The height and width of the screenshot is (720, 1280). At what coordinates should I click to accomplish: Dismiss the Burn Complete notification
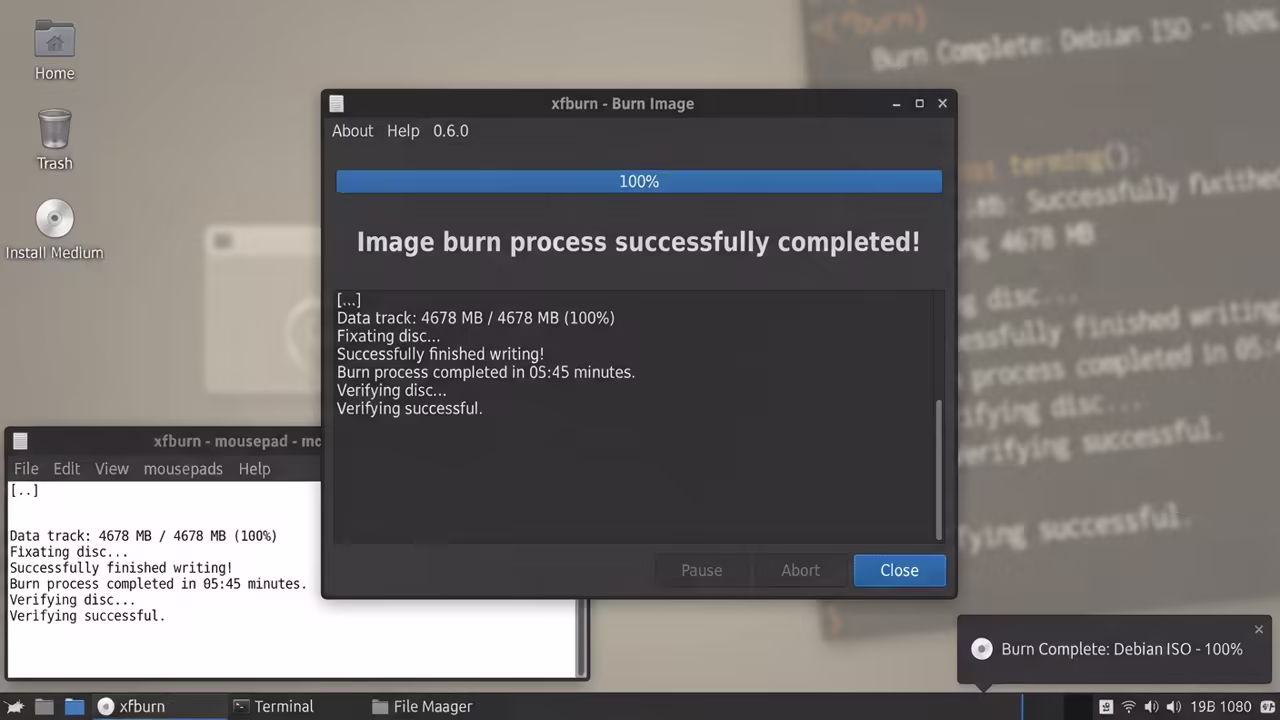point(1259,629)
